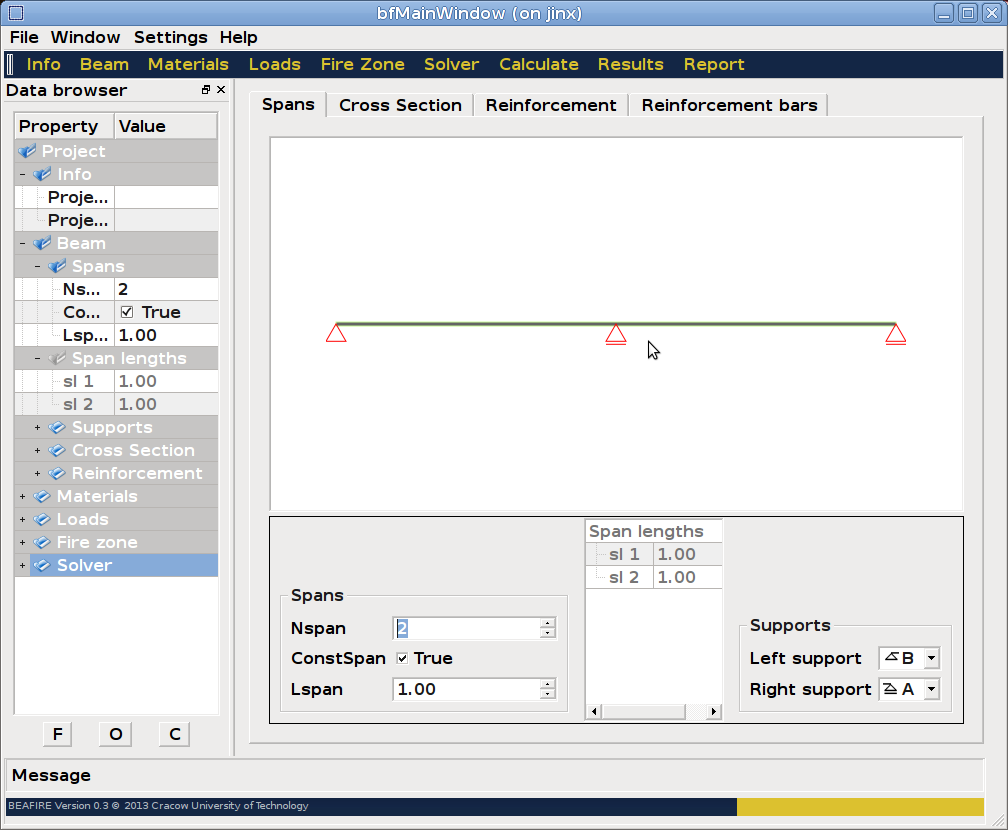Collapse the Span lengths tree node

coord(38,359)
